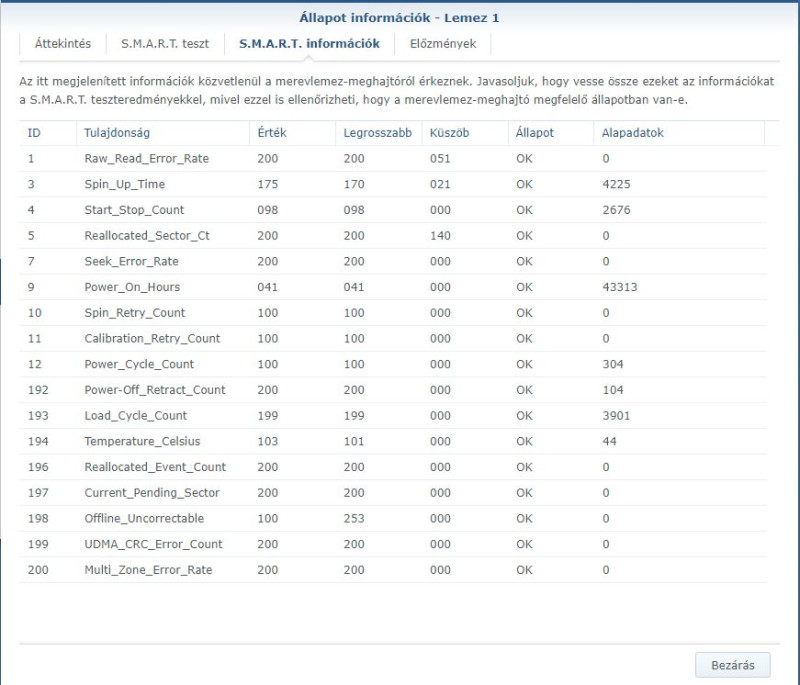This screenshot has height=685, width=800.
Task: Click value 175 in Spin_Up_Time row
Action: (268, 184)
